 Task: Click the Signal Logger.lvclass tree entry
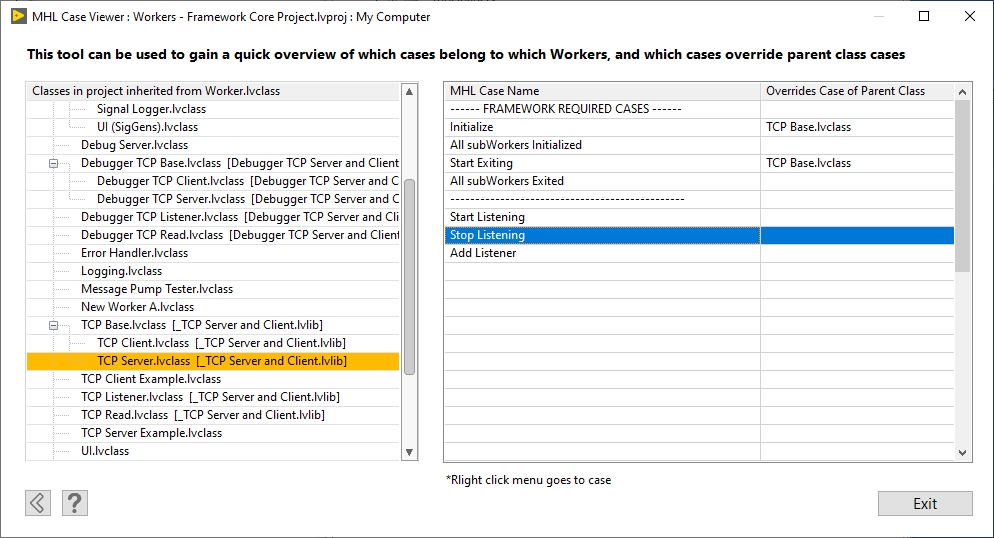click(151, 109)
